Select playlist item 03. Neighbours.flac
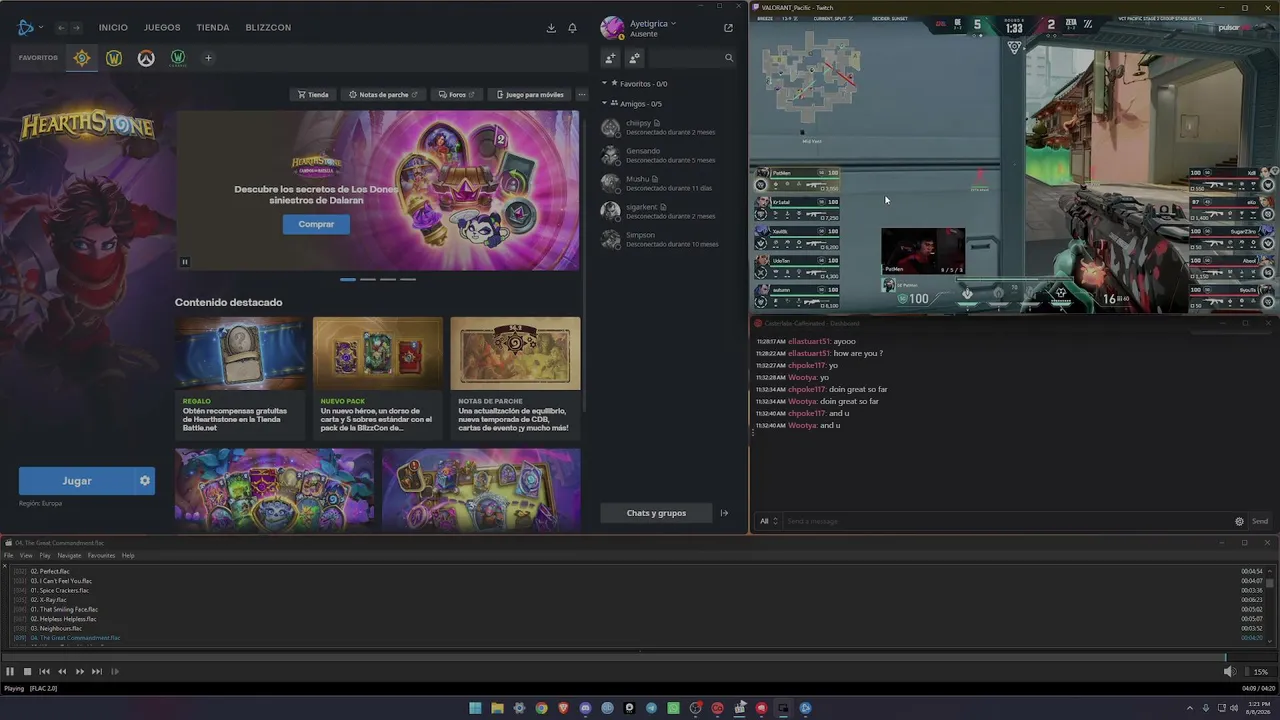 tap(640, 629)
